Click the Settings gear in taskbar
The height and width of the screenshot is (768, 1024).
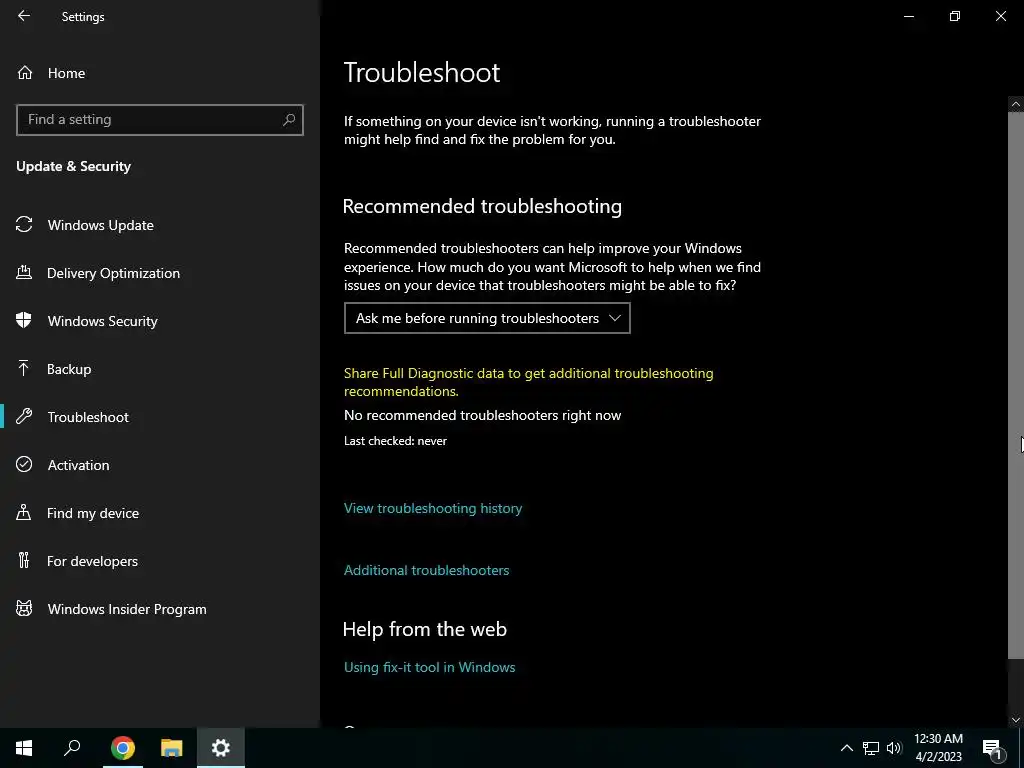221,748
